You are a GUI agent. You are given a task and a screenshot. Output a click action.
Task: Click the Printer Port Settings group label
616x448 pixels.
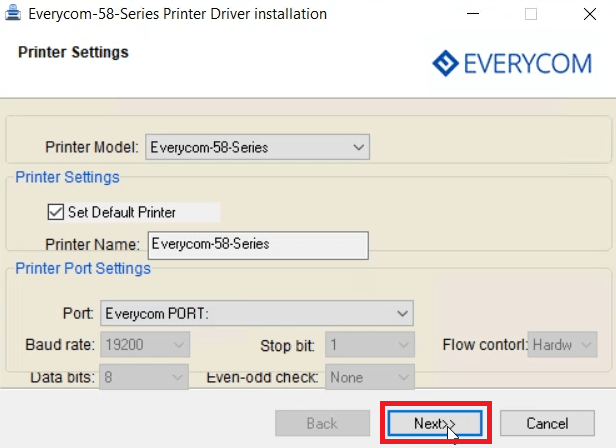[83, 268]
